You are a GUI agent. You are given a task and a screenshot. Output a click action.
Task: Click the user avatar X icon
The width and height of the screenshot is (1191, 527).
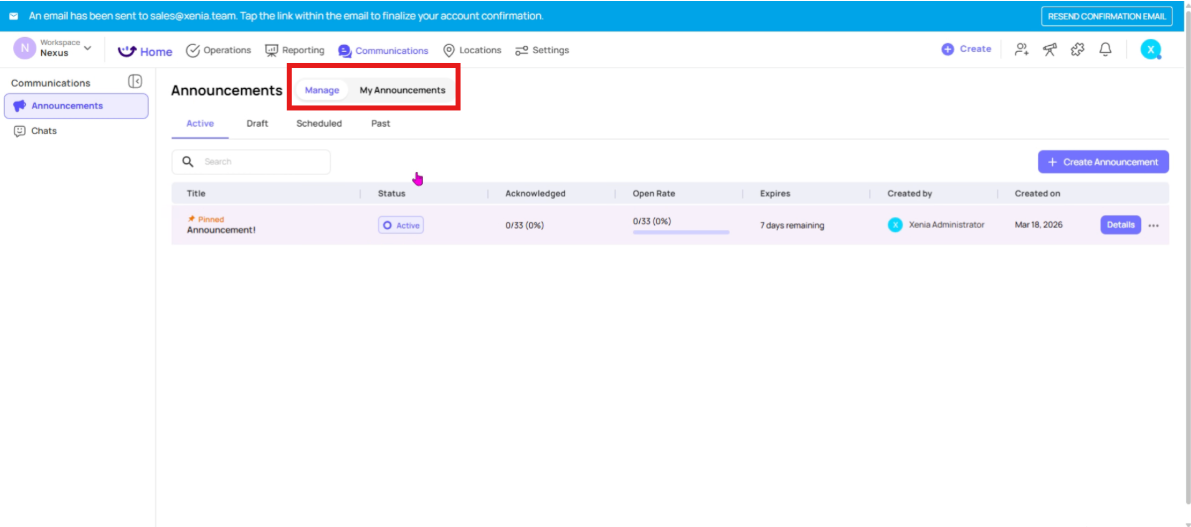tap(1151, 49)
